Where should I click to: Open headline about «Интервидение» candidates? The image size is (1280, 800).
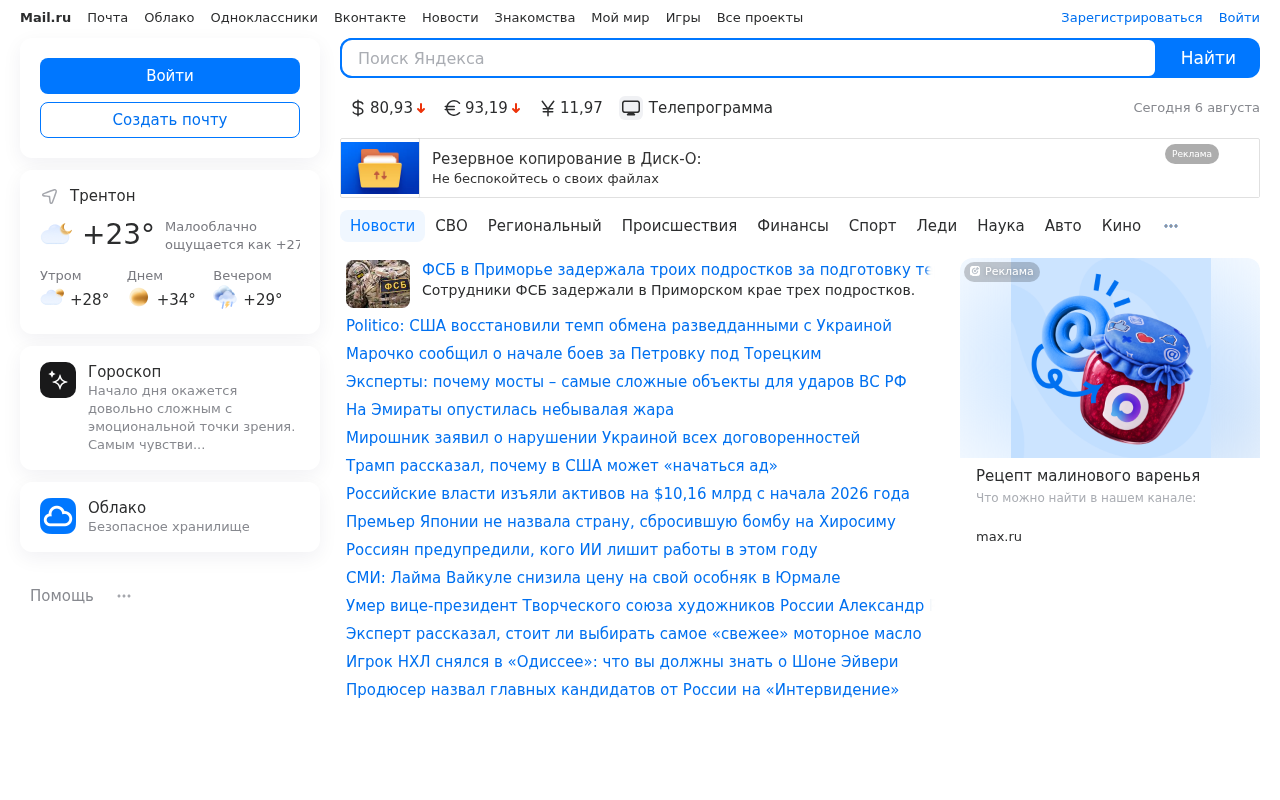(622, 690)
